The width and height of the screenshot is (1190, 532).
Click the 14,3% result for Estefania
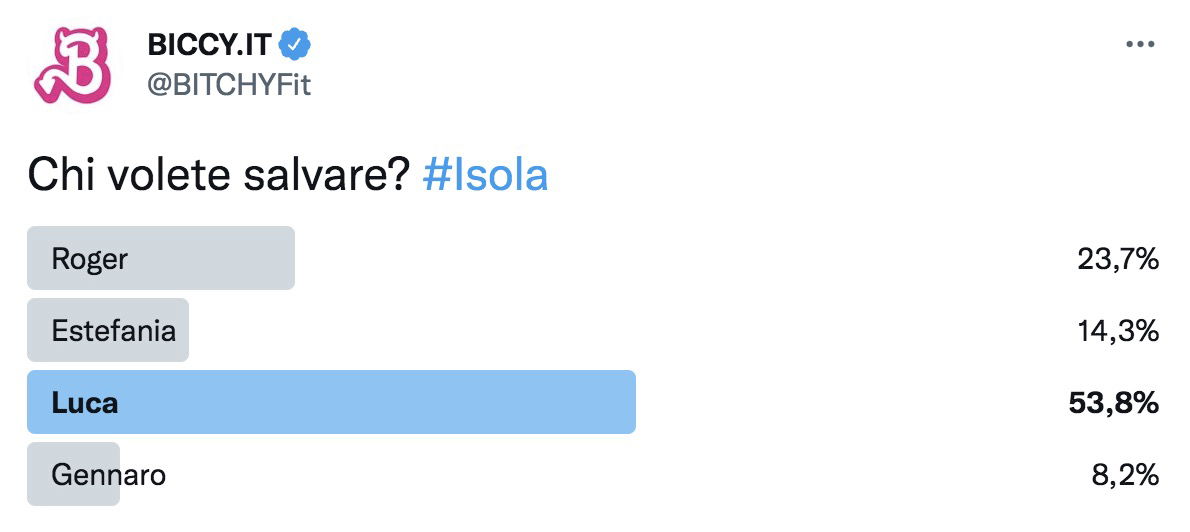pyautogui.click(x=1118, y=332)
